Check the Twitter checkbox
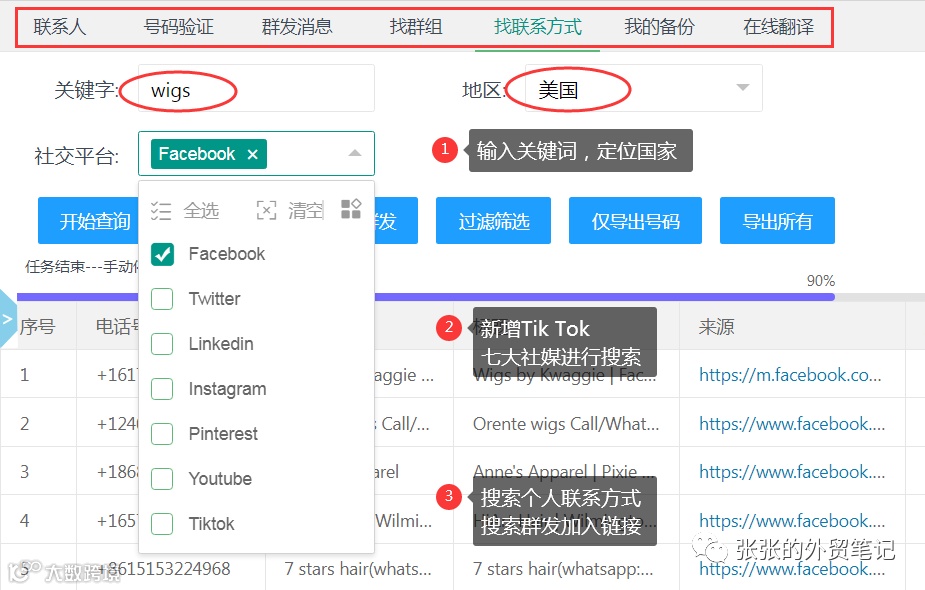The image size is (925, 590). (x=162, y=299)
